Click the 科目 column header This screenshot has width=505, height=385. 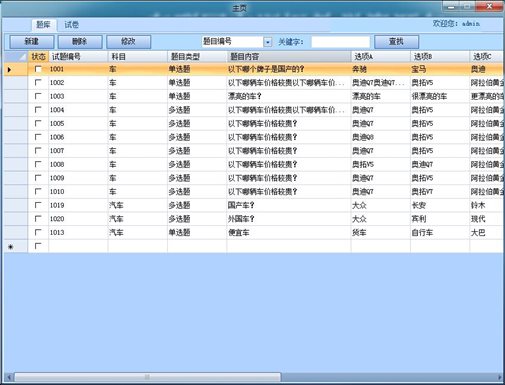click(x=138, y=57)
